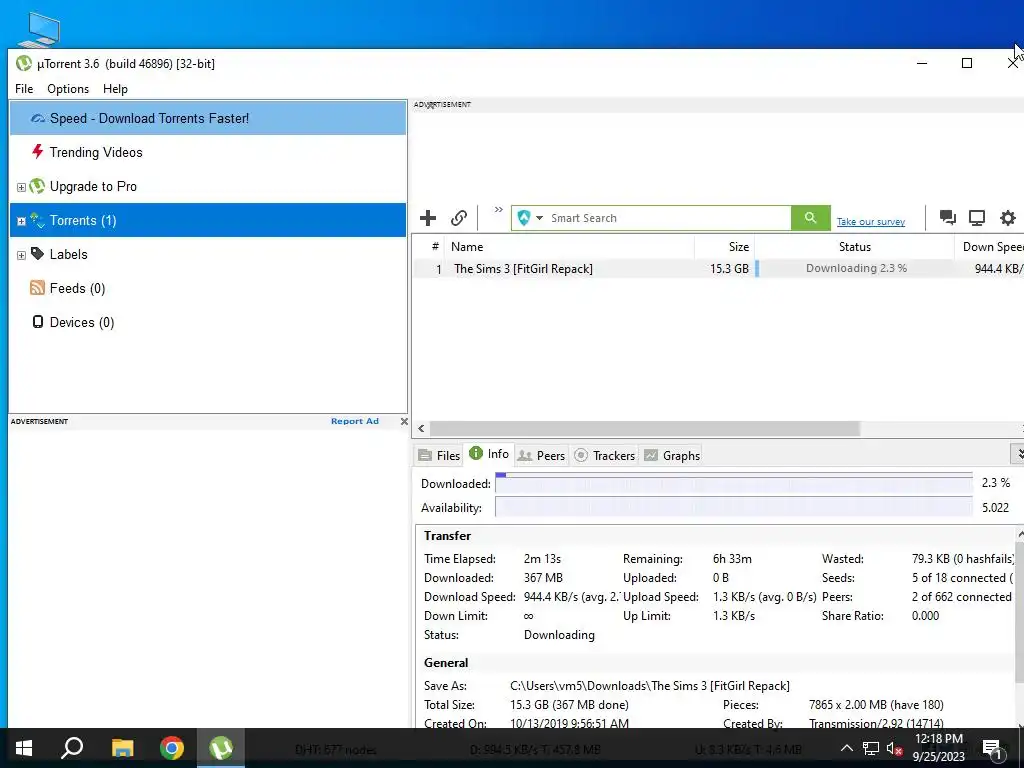Viewport: 1024px width, 768px height.
Task: Expand the toolbar overflow chevron
Action: [x=498, y=210]
